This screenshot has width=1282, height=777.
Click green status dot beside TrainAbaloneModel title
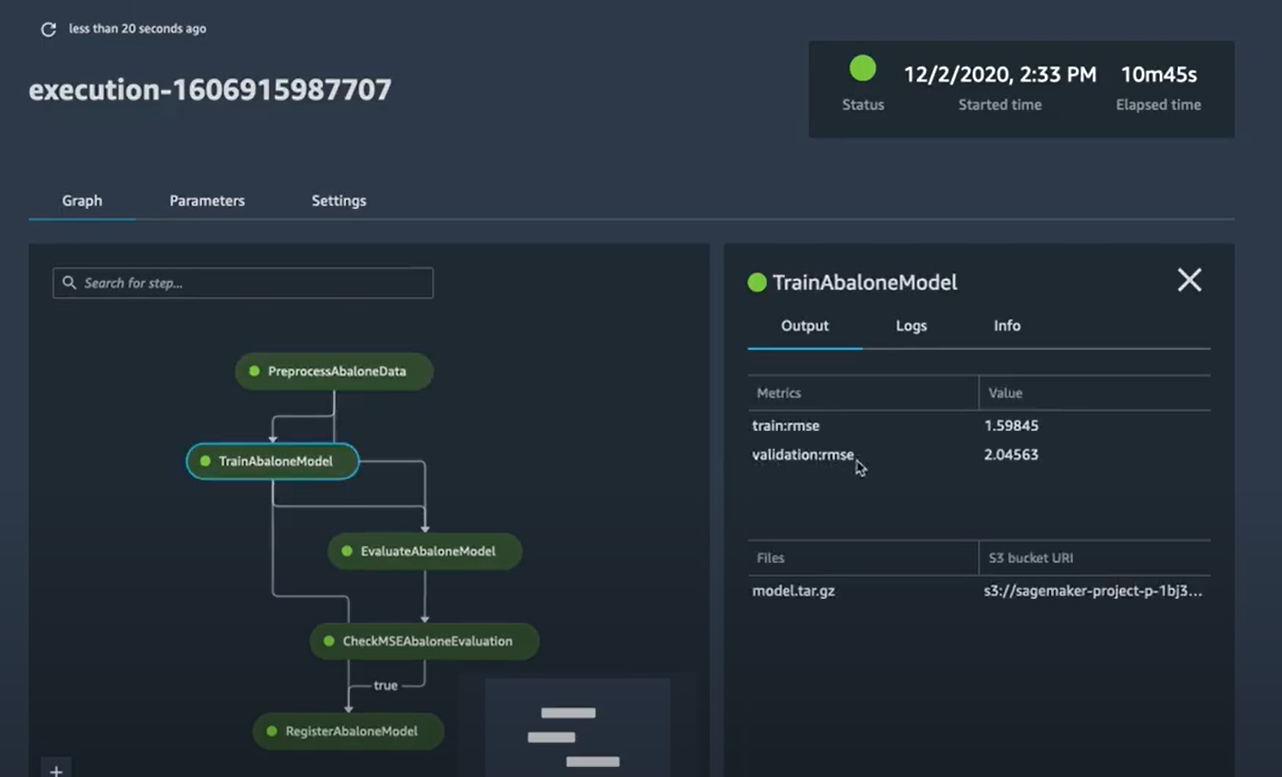point(757,283)
